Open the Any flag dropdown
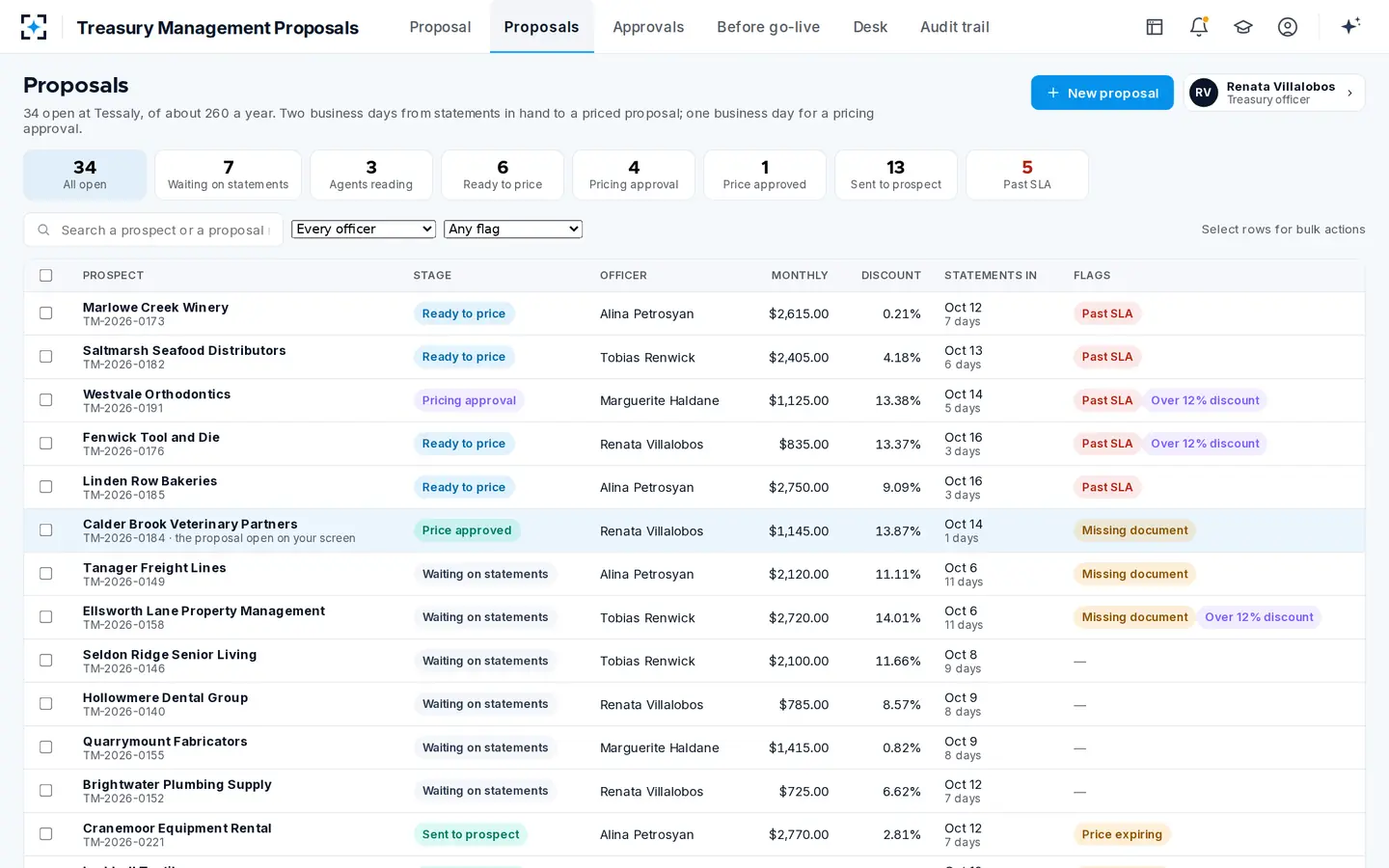This screenshot has height=868, width=1389. [x=513, y=229]
